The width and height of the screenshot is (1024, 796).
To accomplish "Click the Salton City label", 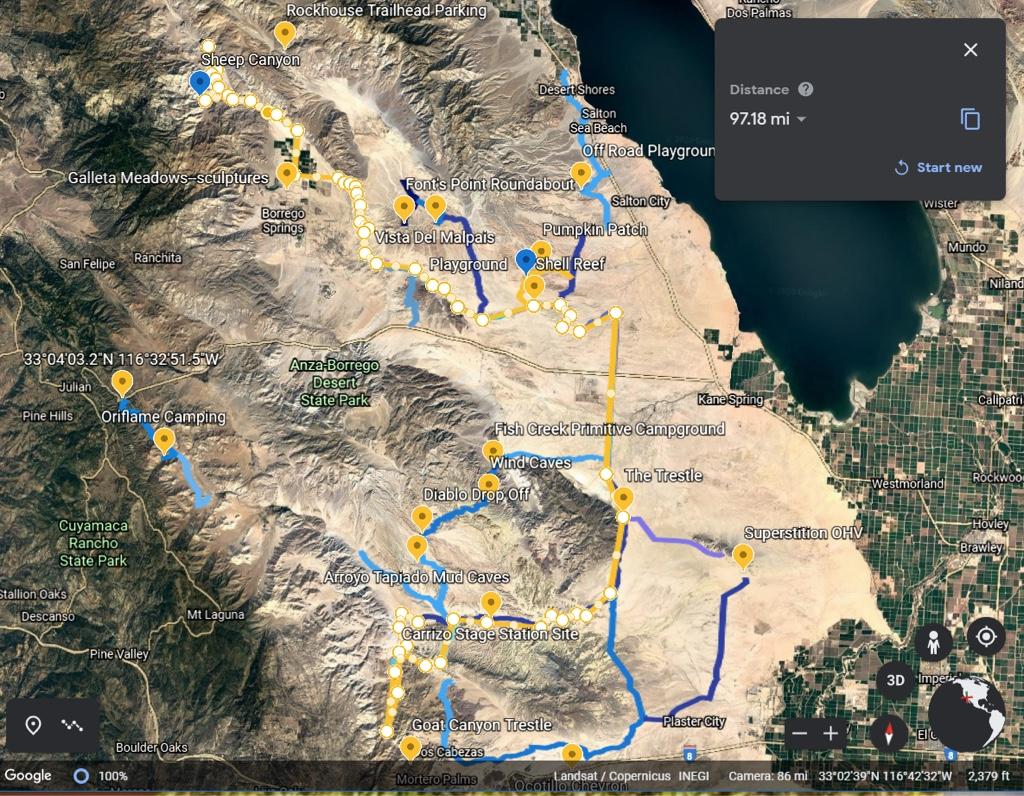I will pyautogui.click(x=641, y=201).
